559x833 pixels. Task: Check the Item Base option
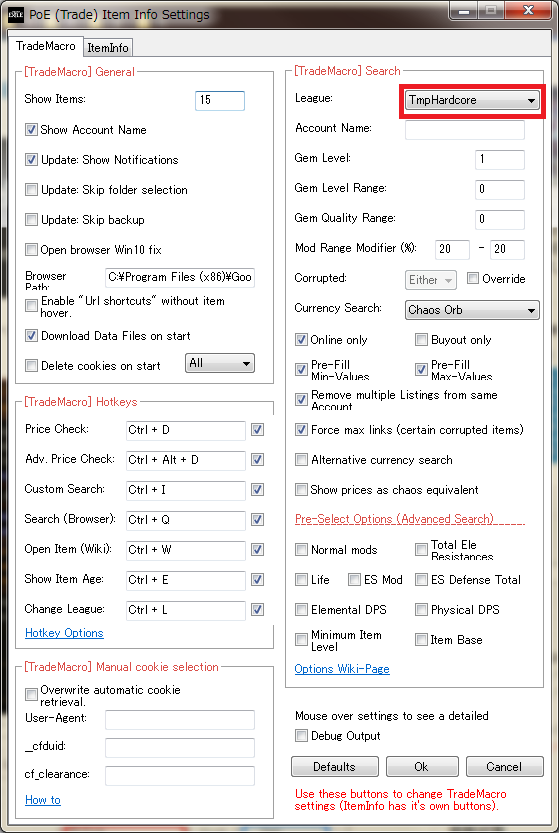(421, 640)
